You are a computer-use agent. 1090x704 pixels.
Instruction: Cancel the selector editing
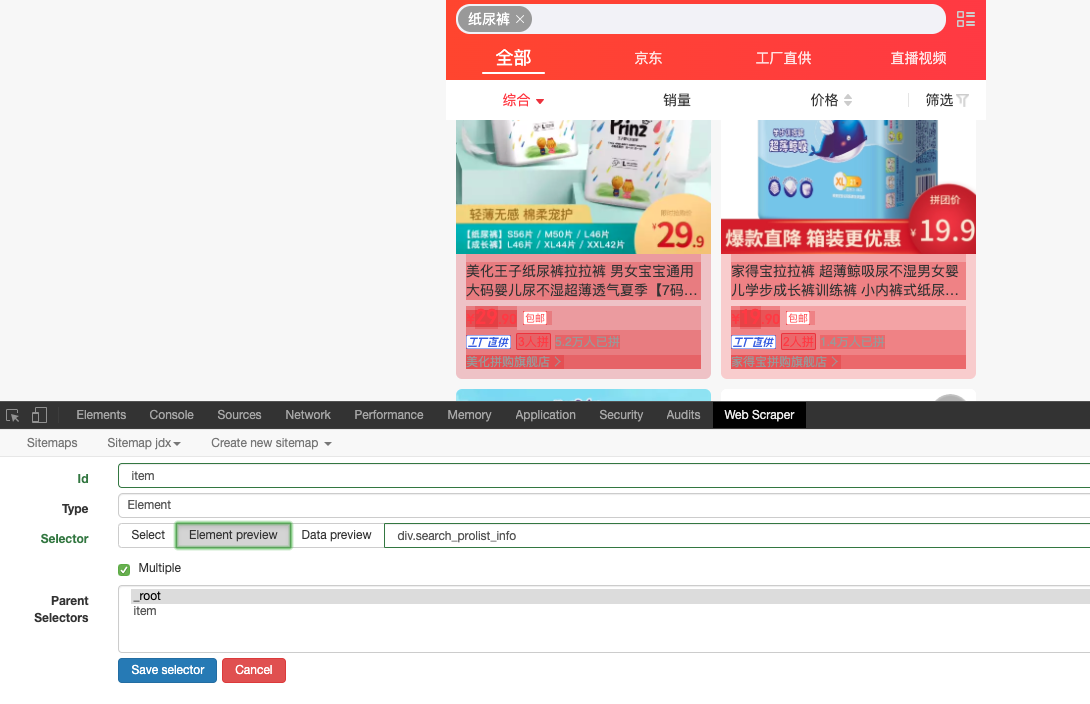click(254, 671)
